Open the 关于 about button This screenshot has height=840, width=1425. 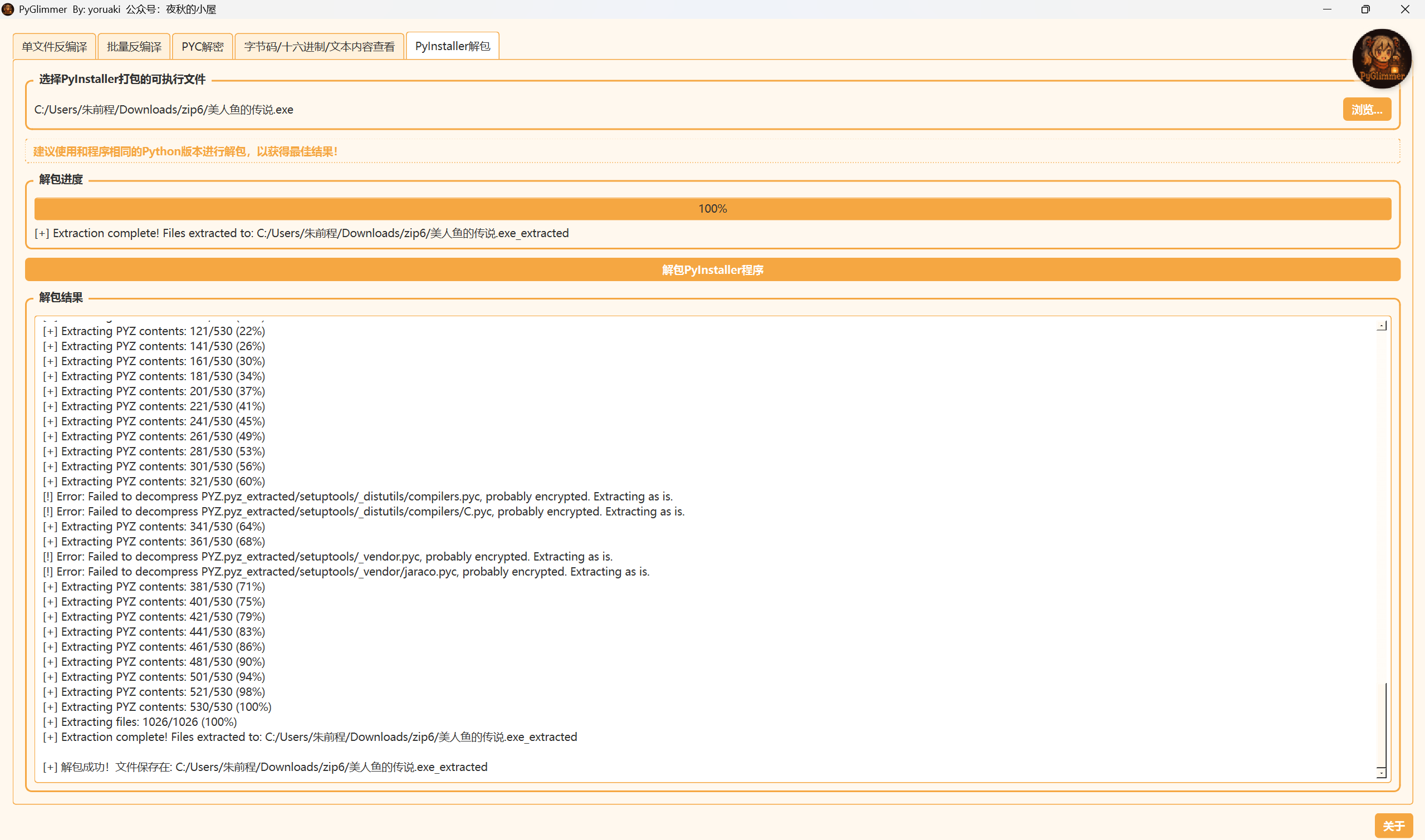1393,826
